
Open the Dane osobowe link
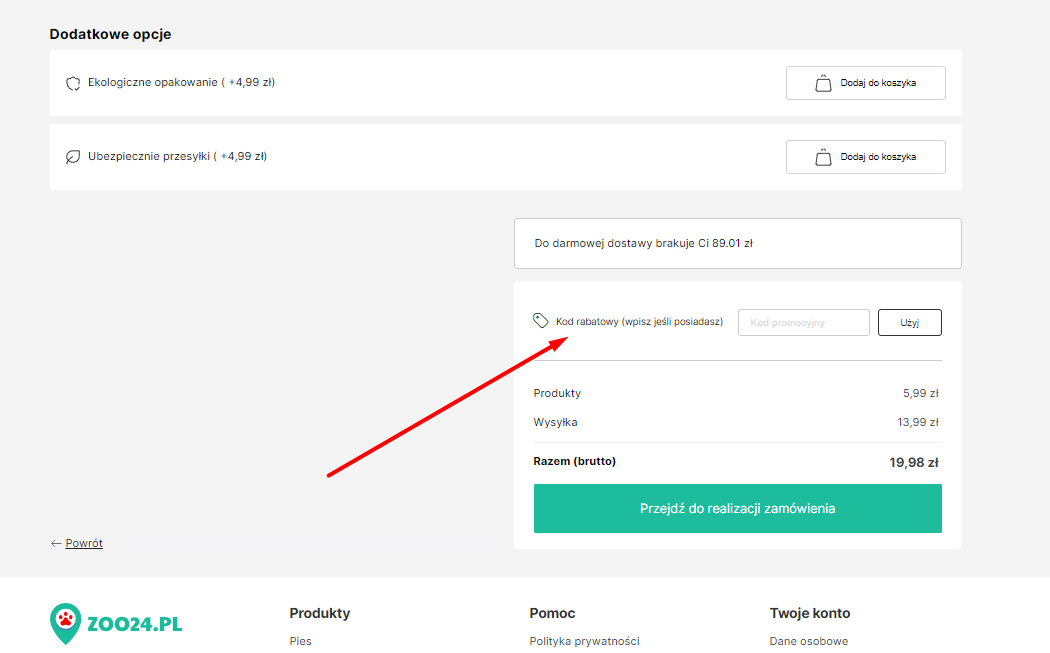(808, 641)
